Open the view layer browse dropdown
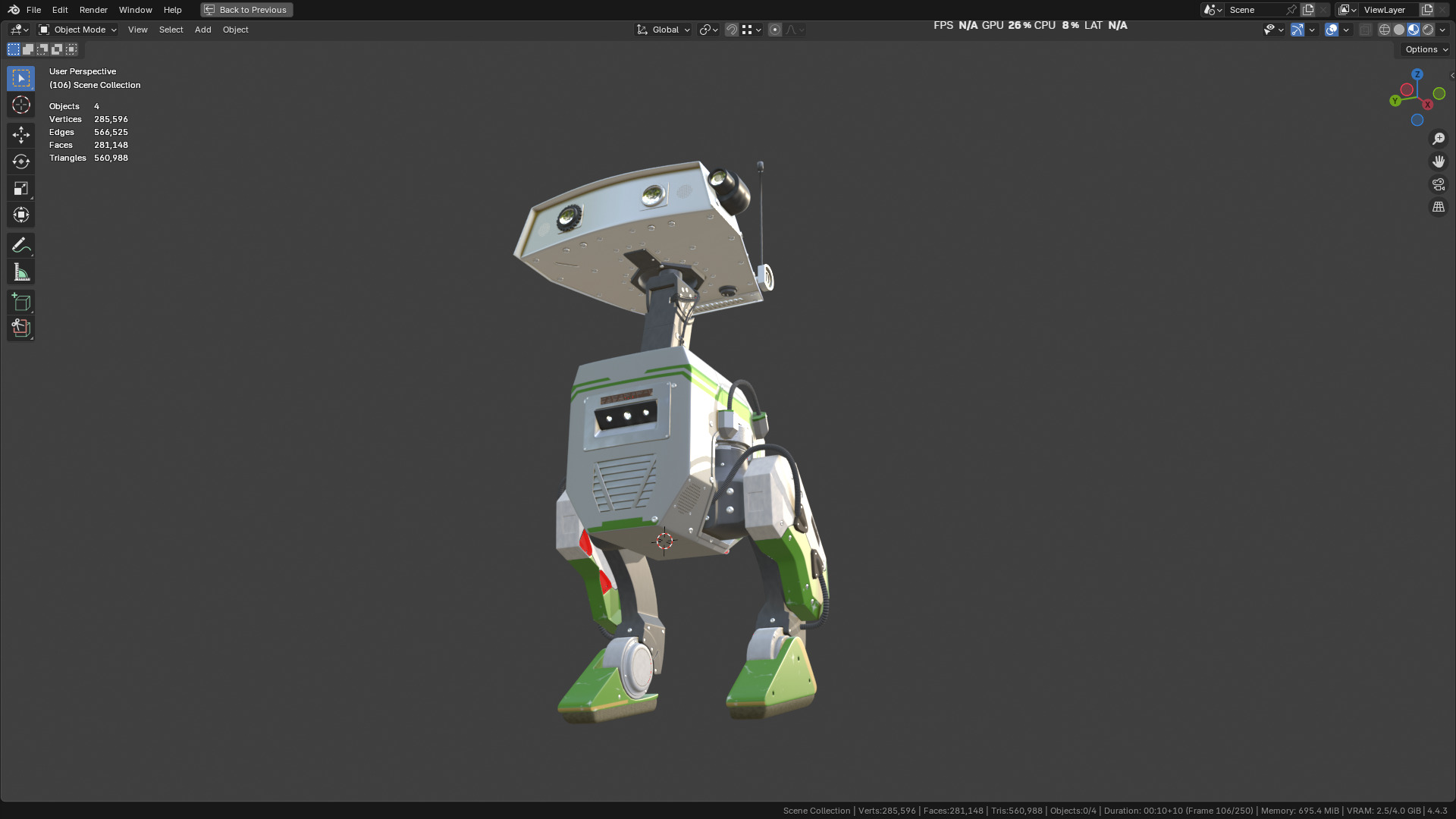 tap(1348, 10)
